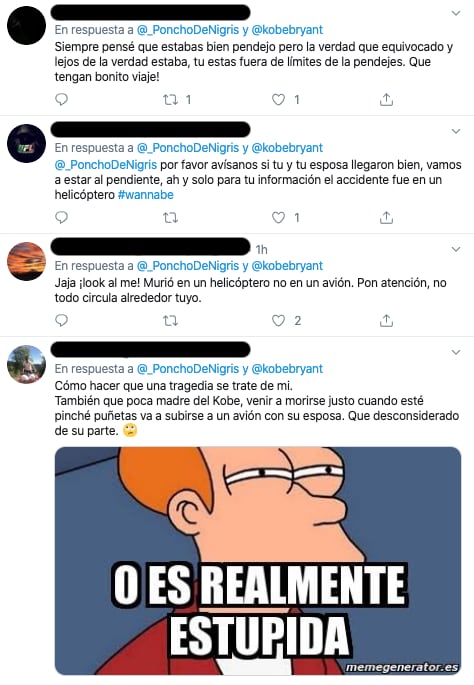The height and width of the screenshot is (685, 474).
Task: Retweet the #wannabe helicopter tweet
Action: [x=170, y=218]
